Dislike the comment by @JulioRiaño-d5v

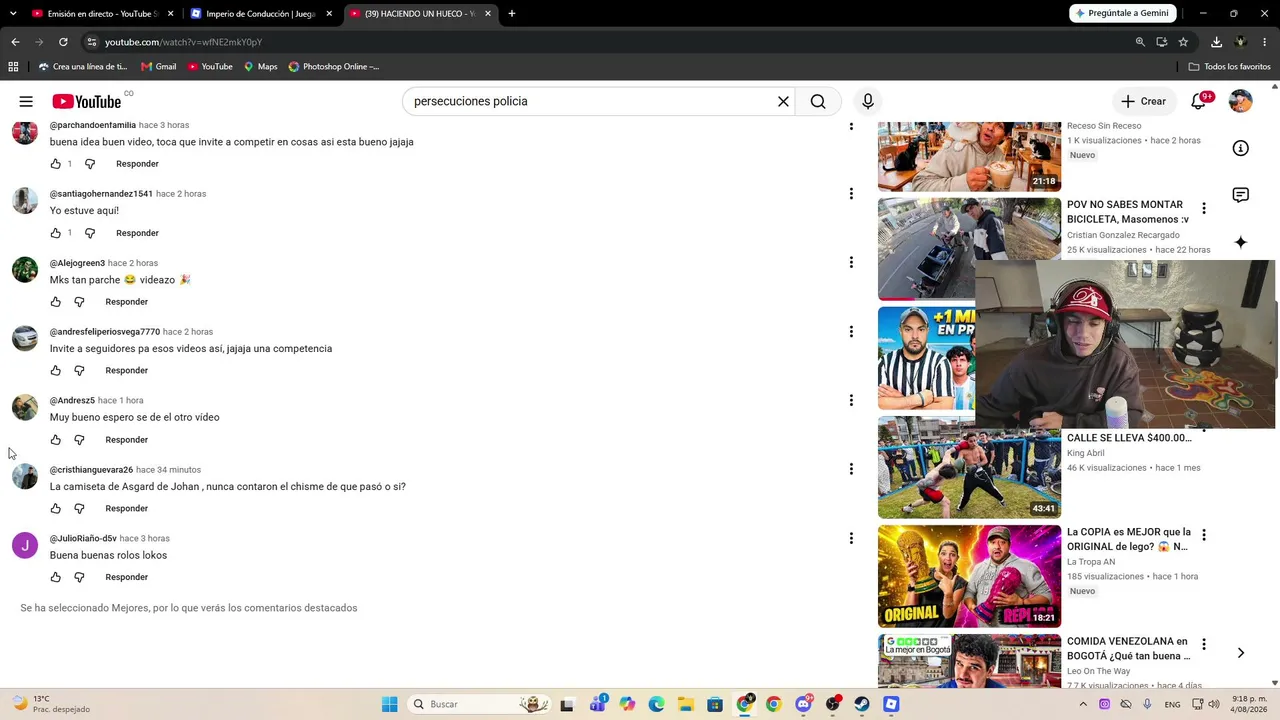(79, 577)
